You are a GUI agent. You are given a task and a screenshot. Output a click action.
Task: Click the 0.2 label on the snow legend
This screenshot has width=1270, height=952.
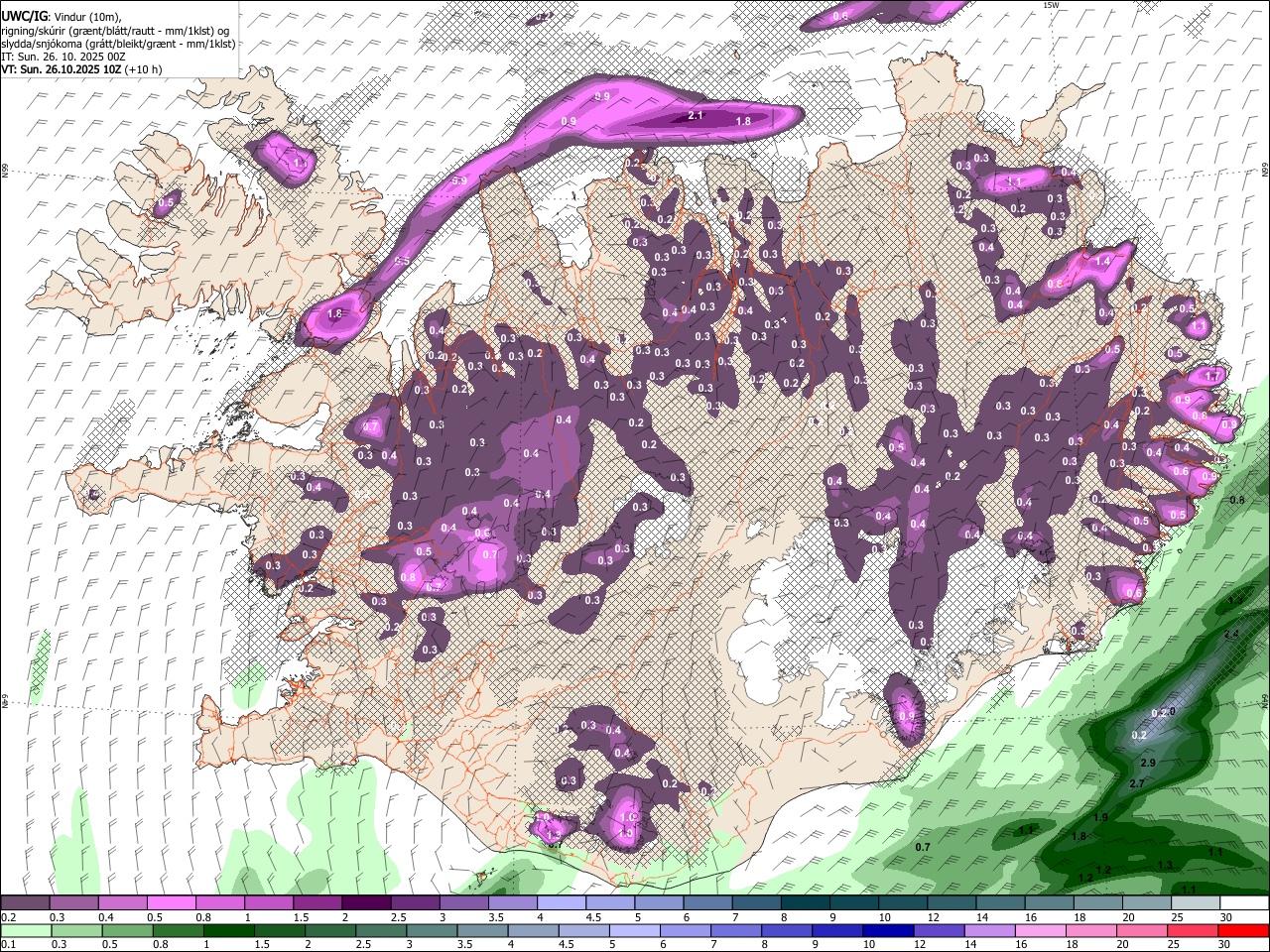pyautogui.click(x=8, y=917)
